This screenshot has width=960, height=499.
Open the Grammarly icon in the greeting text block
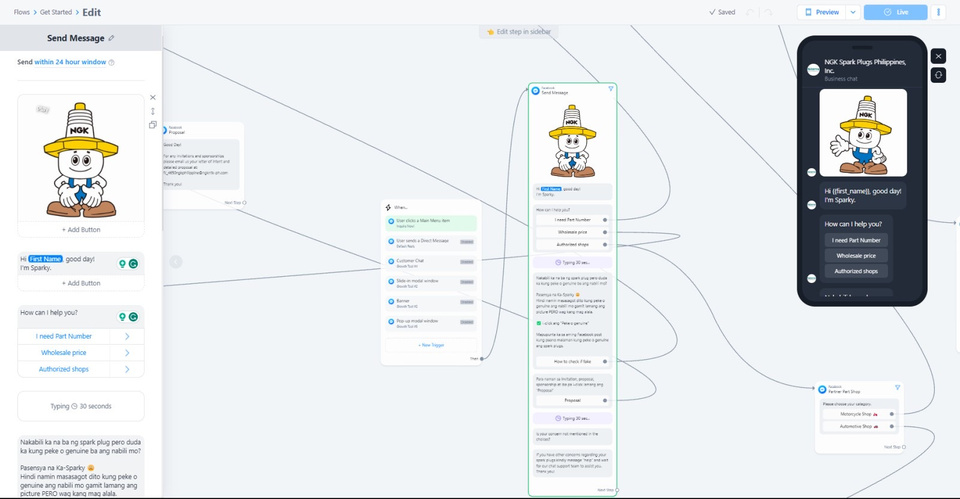(x=133, y=263)
